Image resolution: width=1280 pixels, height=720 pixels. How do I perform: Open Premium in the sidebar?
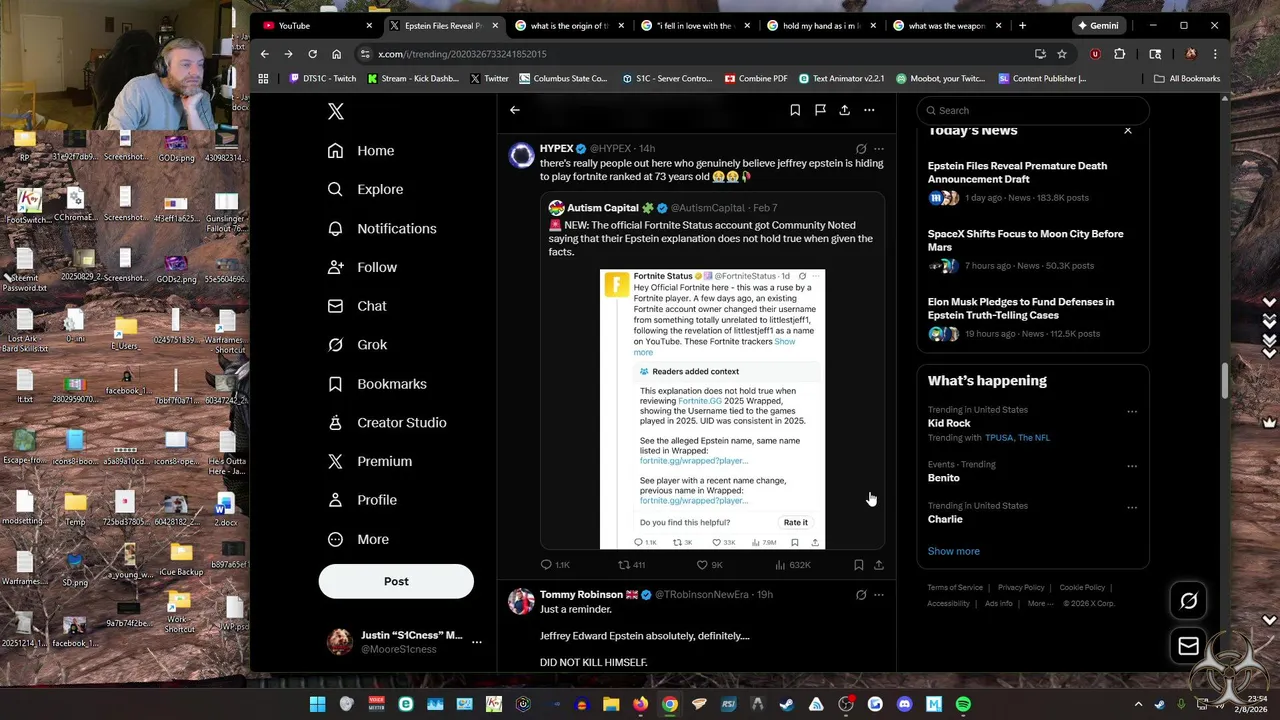[x=370, y=461]
